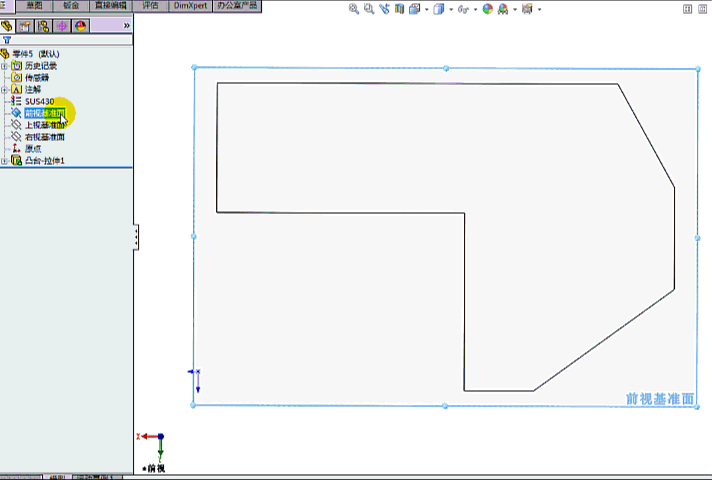The width and height of the screenshot is (712, 480).
Task: Click the feature tree panel collapse handle
Action: click(136, 237)
